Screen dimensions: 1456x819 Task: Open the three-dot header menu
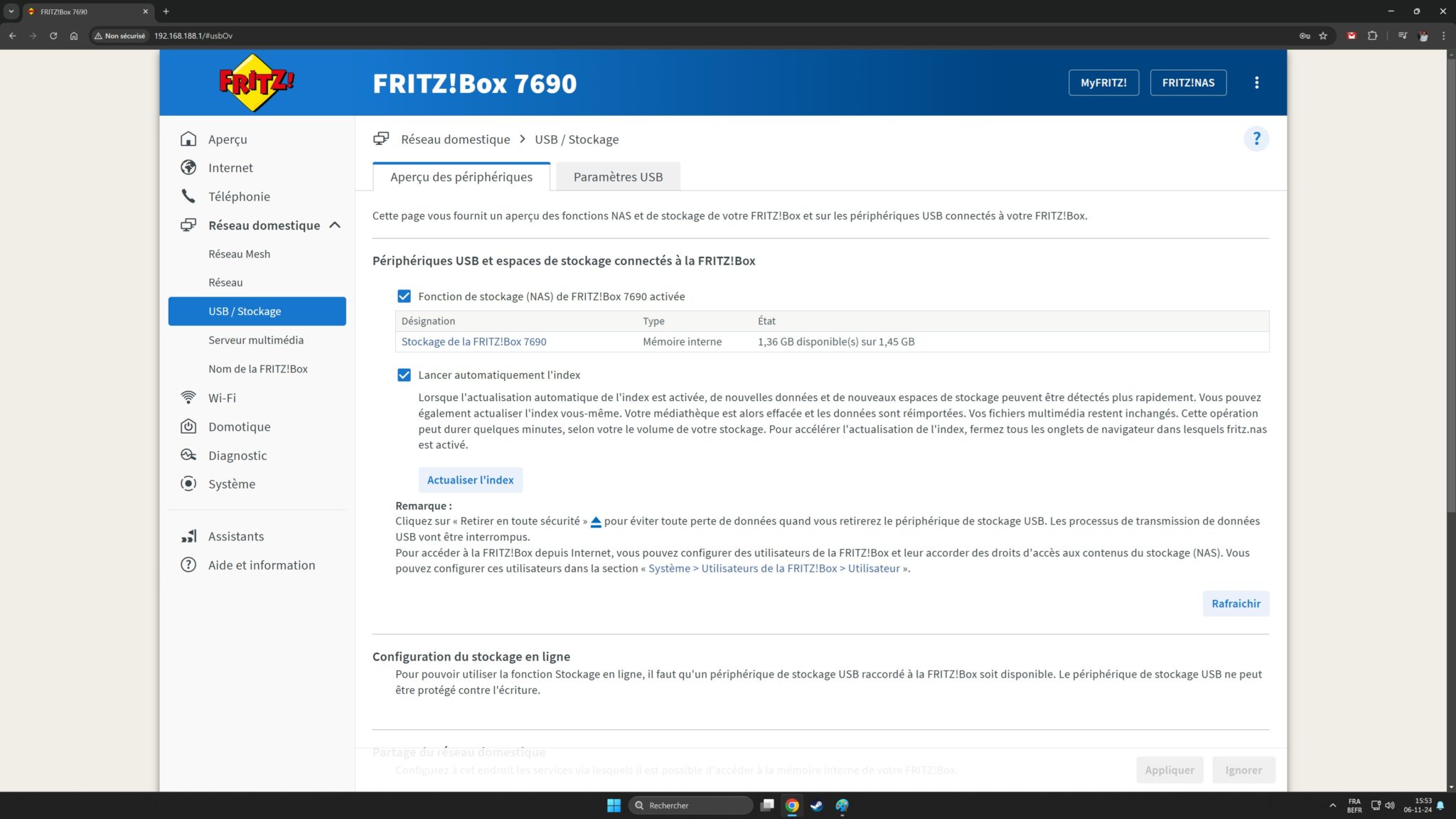tap(1257, 82)
